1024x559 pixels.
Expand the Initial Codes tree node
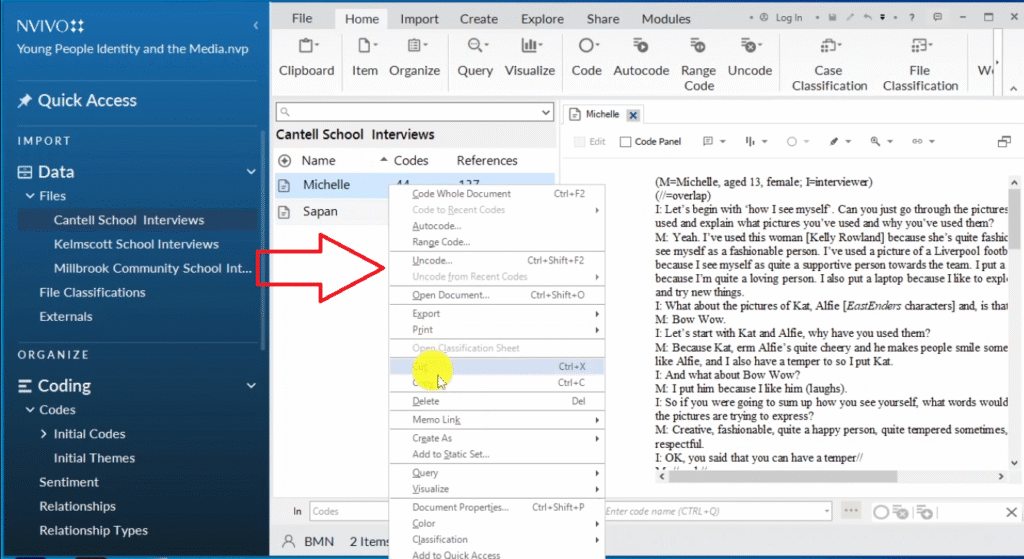coord(43,434)
